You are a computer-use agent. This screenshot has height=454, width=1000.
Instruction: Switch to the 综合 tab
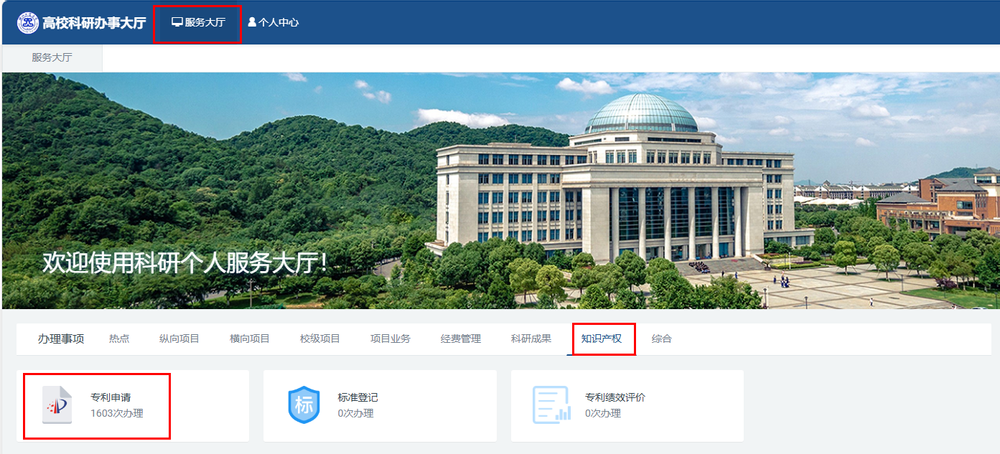tap(662, 339)
